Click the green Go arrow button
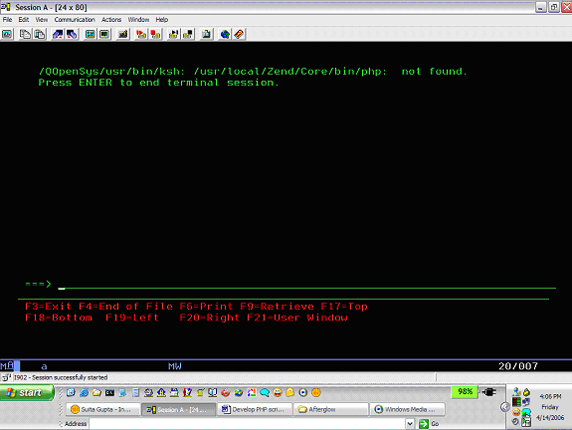 [x=424, y=423]
